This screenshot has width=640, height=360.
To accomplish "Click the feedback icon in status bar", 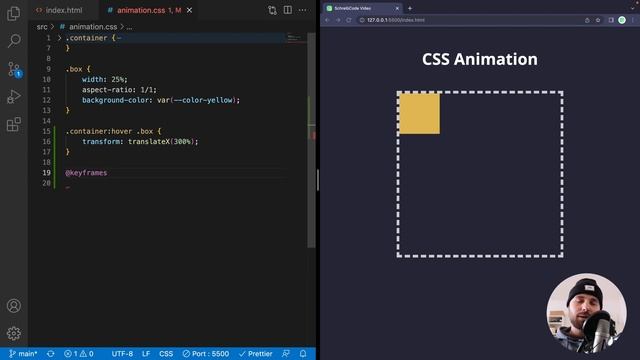I will (286, 353).
